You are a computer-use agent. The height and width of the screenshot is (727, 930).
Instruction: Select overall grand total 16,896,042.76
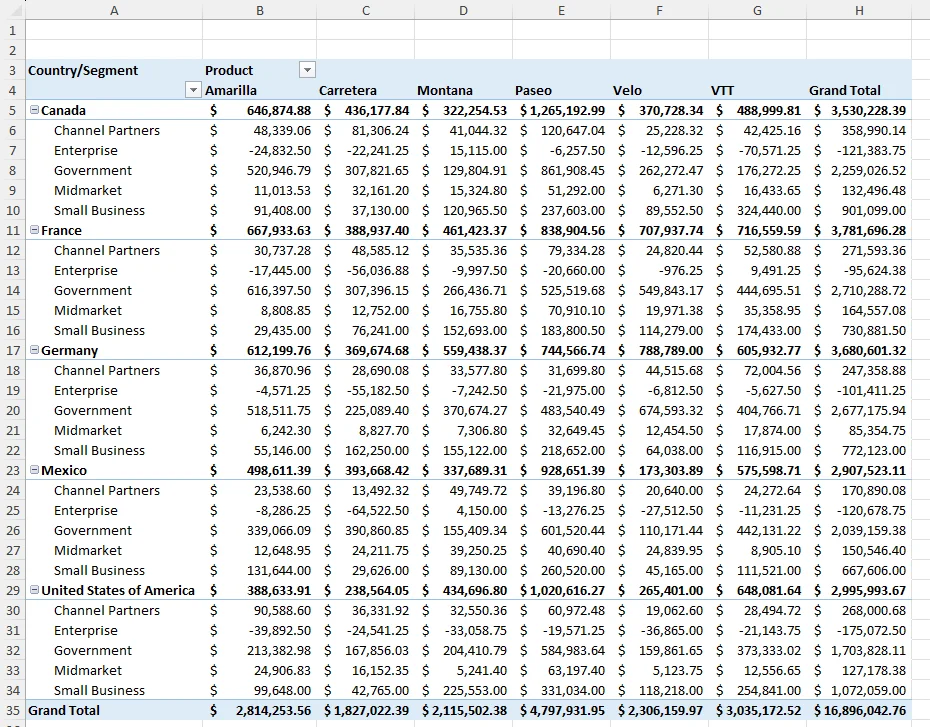pyautogui.click(x=859, y=710)
